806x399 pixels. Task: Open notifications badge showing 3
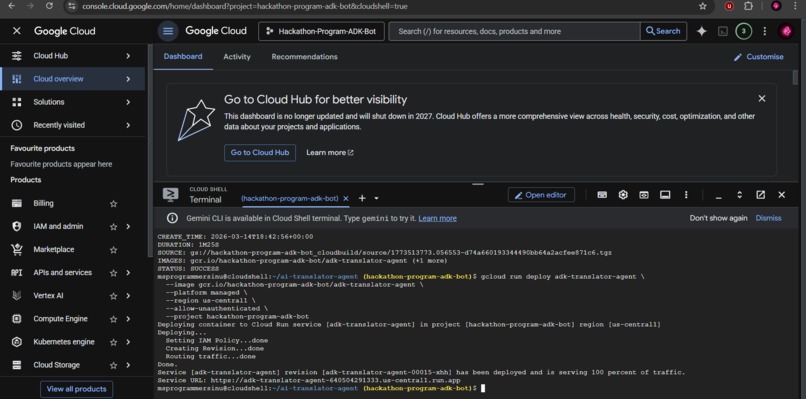743,31
